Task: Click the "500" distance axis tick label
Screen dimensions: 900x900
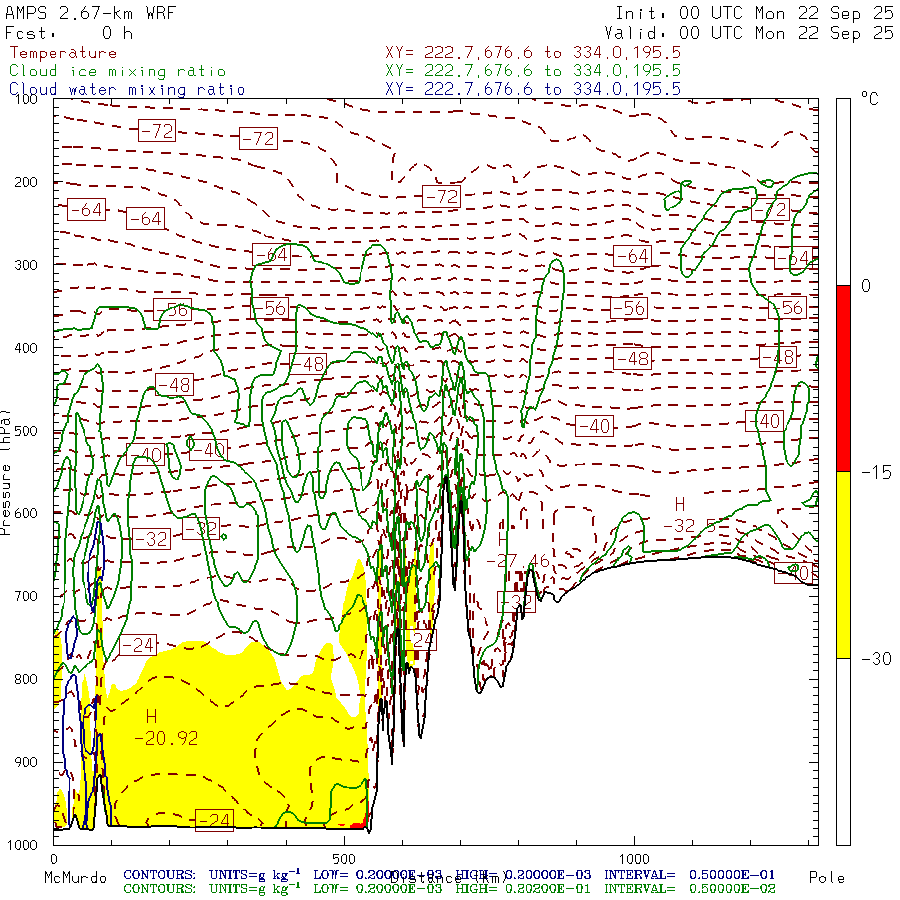Action: click(x=344, y=859)
